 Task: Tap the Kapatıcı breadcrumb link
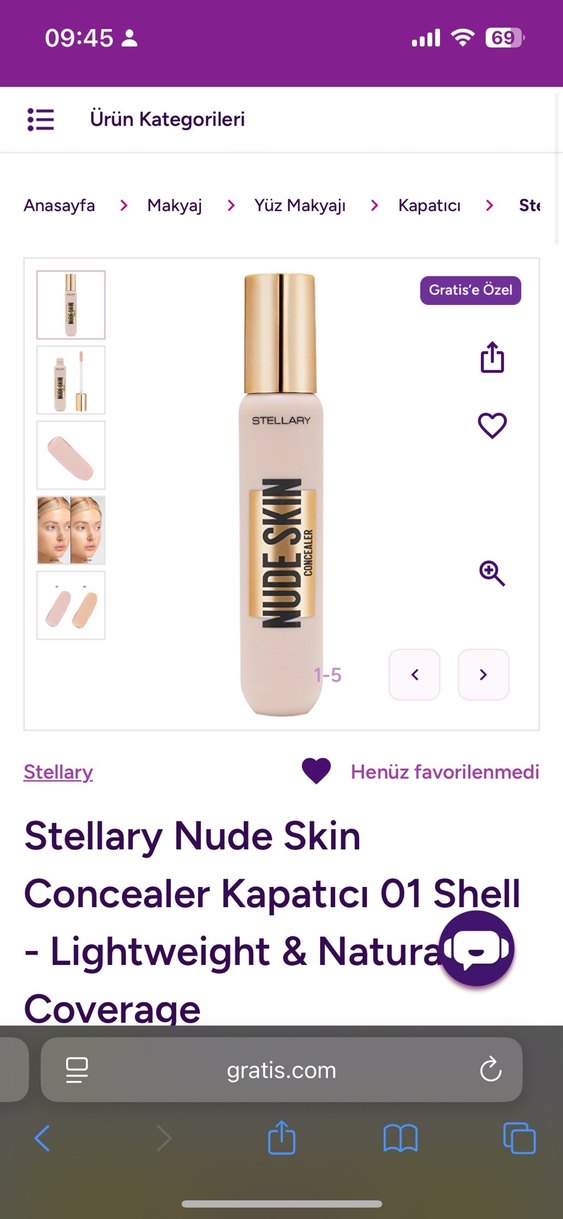(429, 205)
